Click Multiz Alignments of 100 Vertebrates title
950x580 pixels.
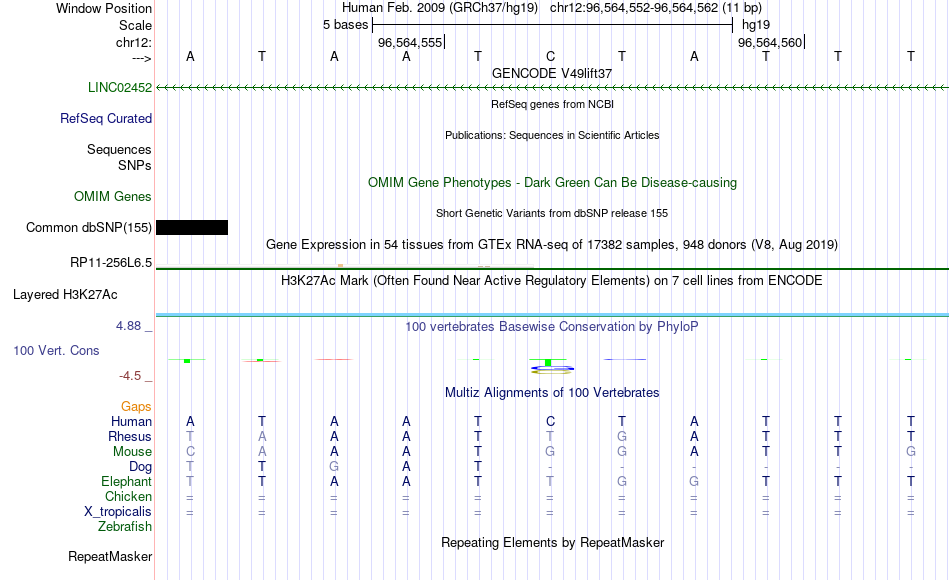coord(552,393)
